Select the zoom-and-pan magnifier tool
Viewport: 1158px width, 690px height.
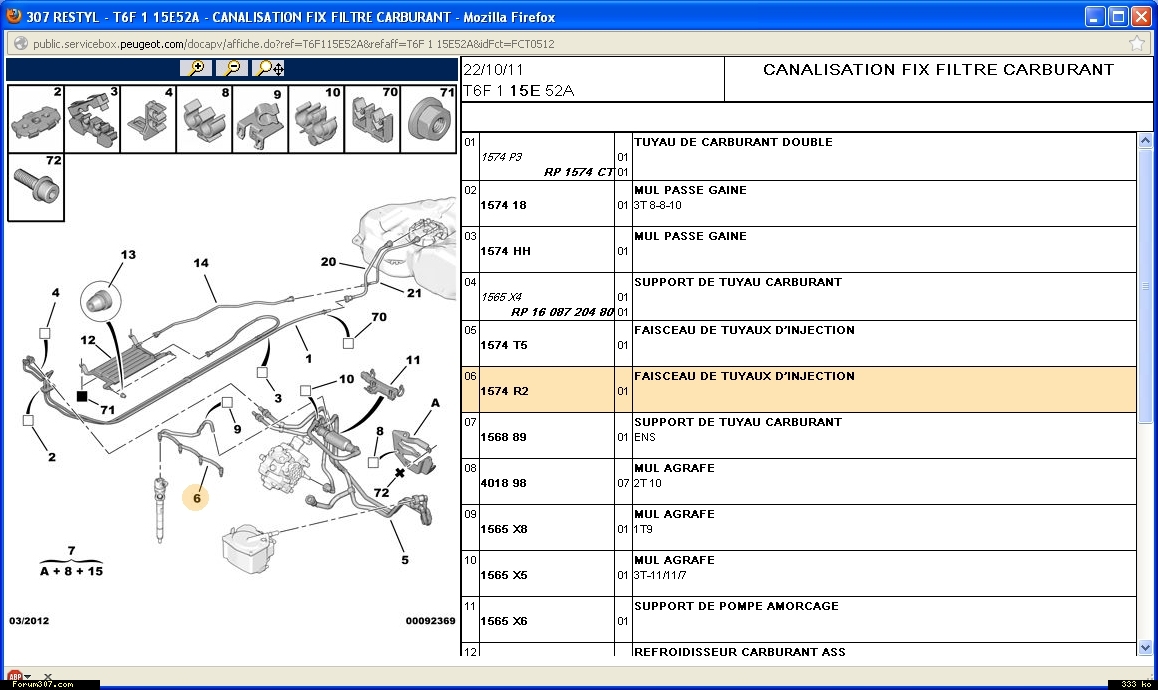point(269,68)
